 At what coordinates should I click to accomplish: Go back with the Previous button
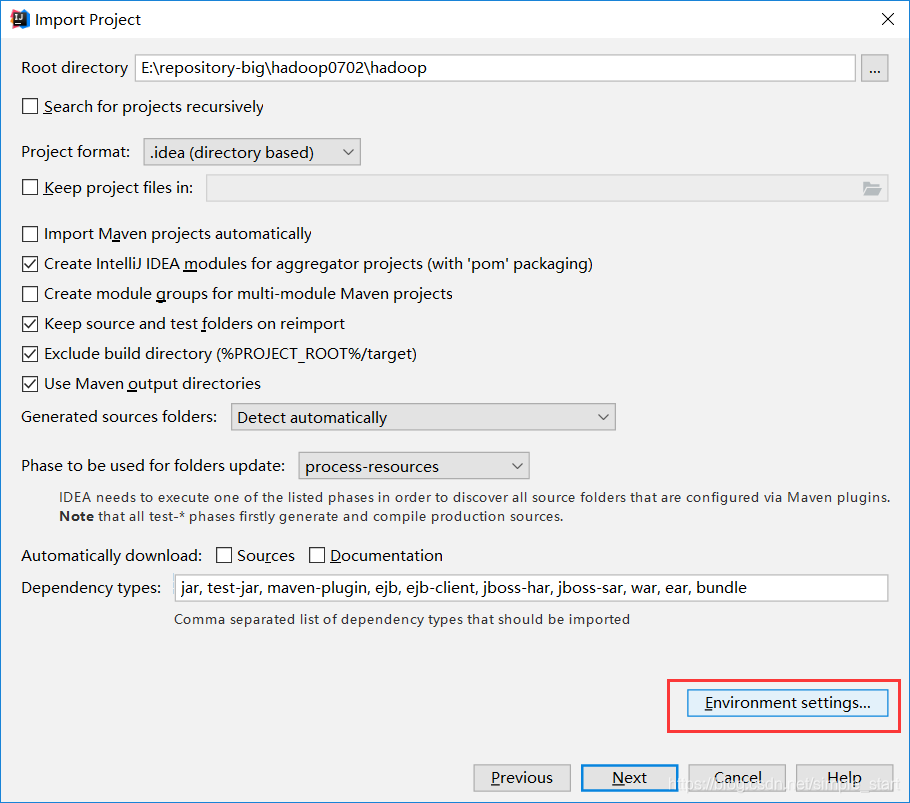pyautogui.click(x=522, y=777)
